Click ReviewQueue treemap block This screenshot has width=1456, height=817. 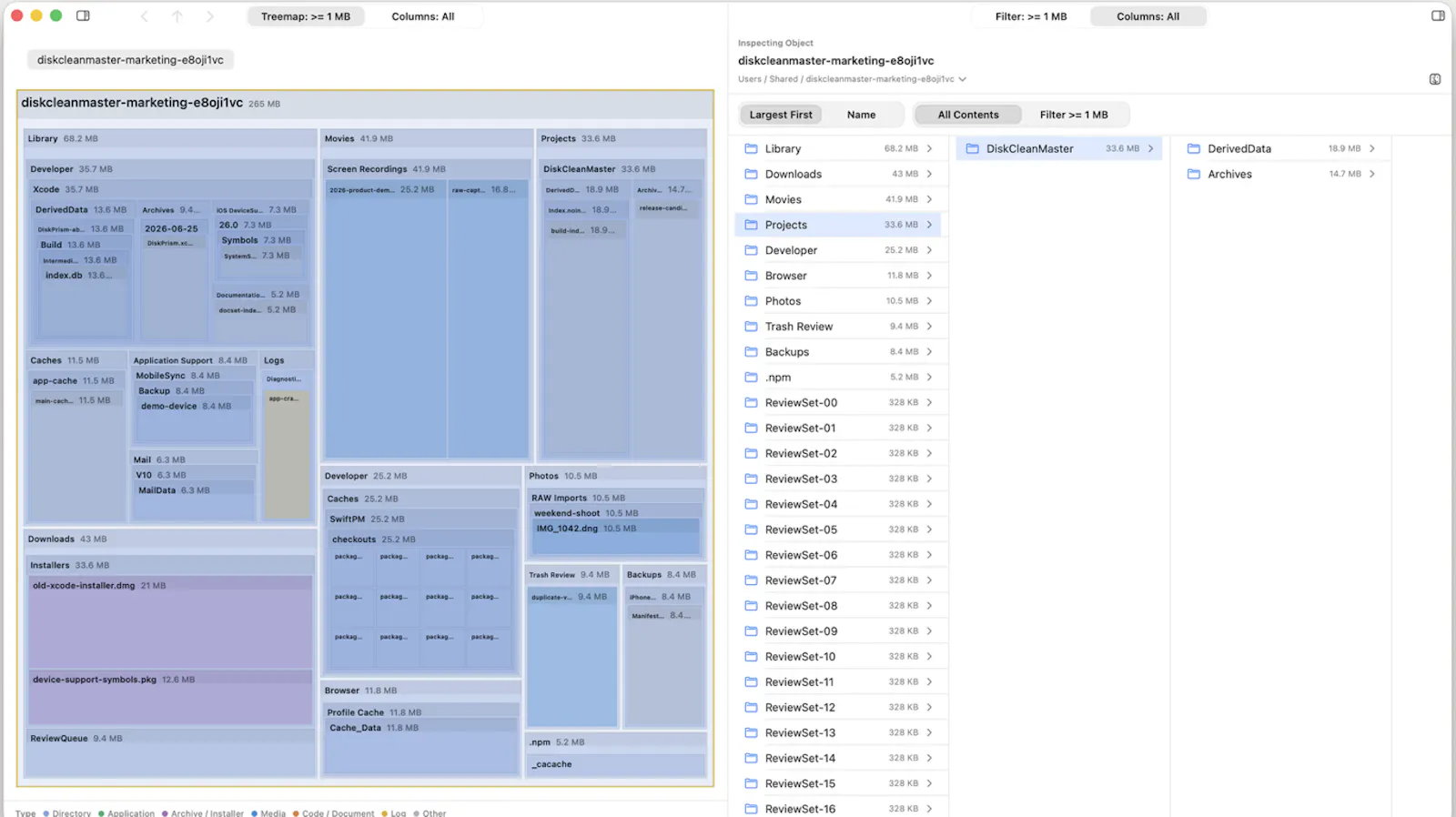click(170, 754)
